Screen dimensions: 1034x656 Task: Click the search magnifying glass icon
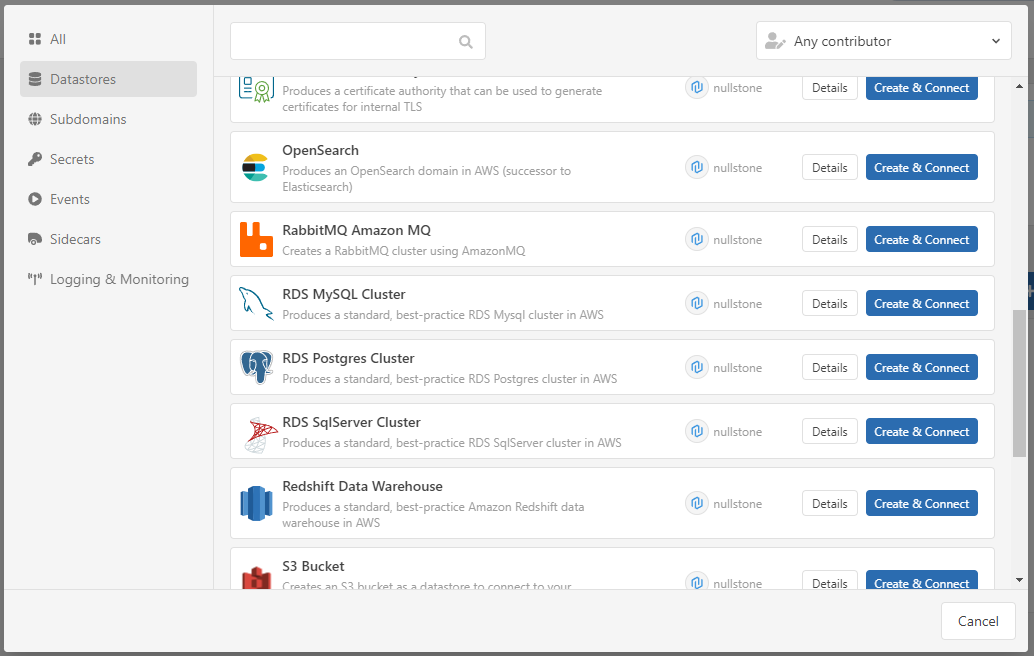coord(465,41)
